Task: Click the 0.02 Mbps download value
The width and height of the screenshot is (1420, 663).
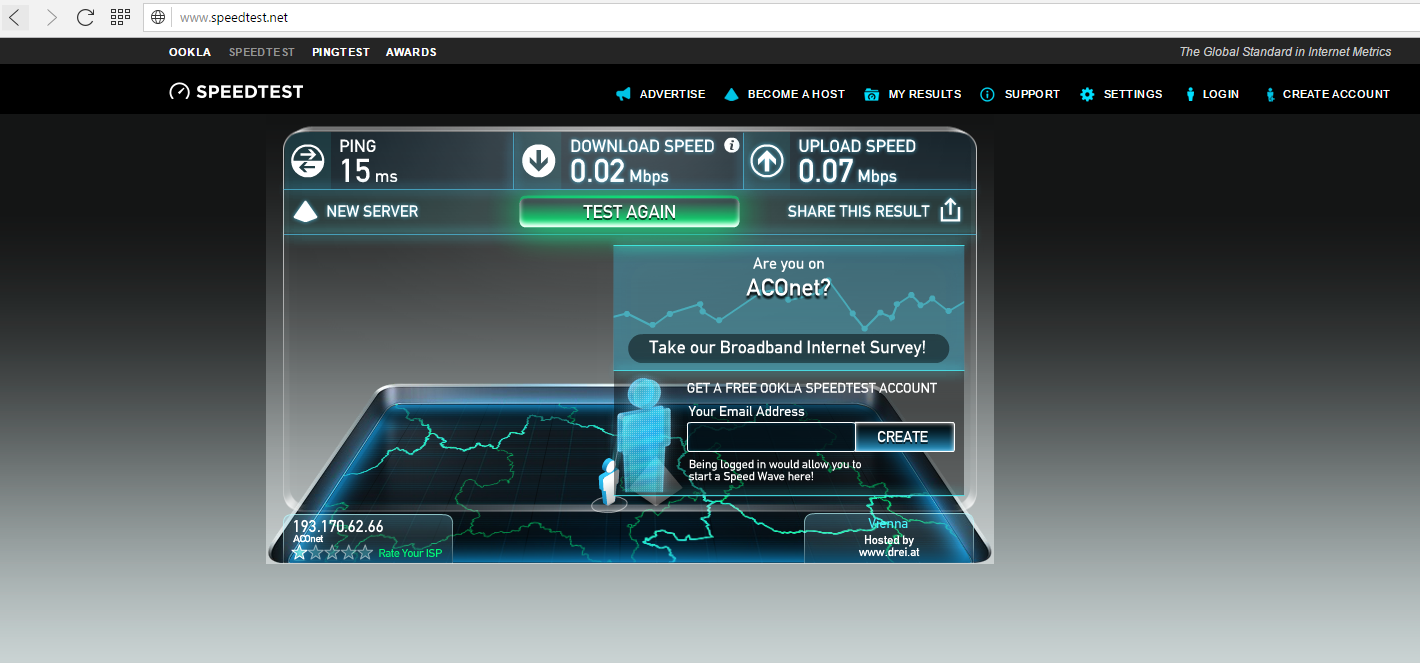Action: (x=619, y=171)
